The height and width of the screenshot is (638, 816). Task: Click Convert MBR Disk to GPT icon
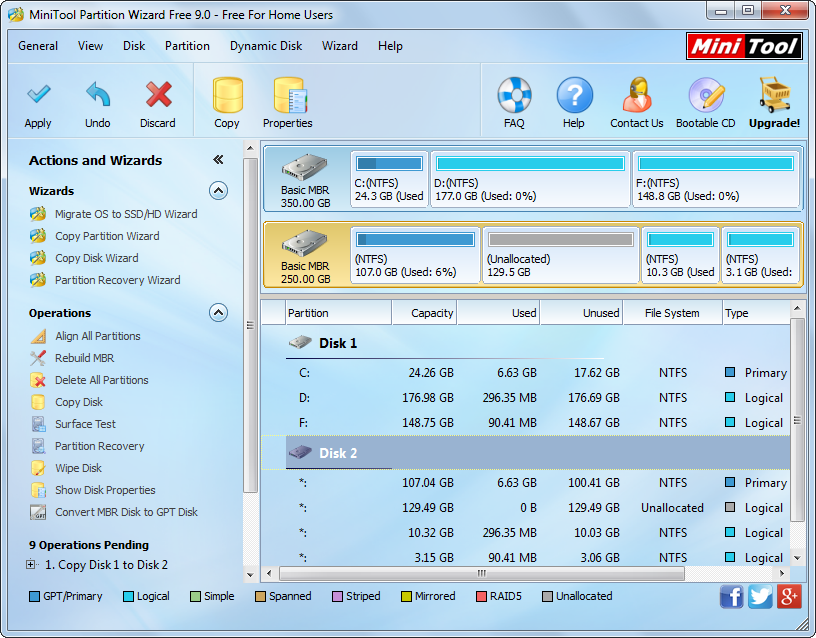click(38, 512)
